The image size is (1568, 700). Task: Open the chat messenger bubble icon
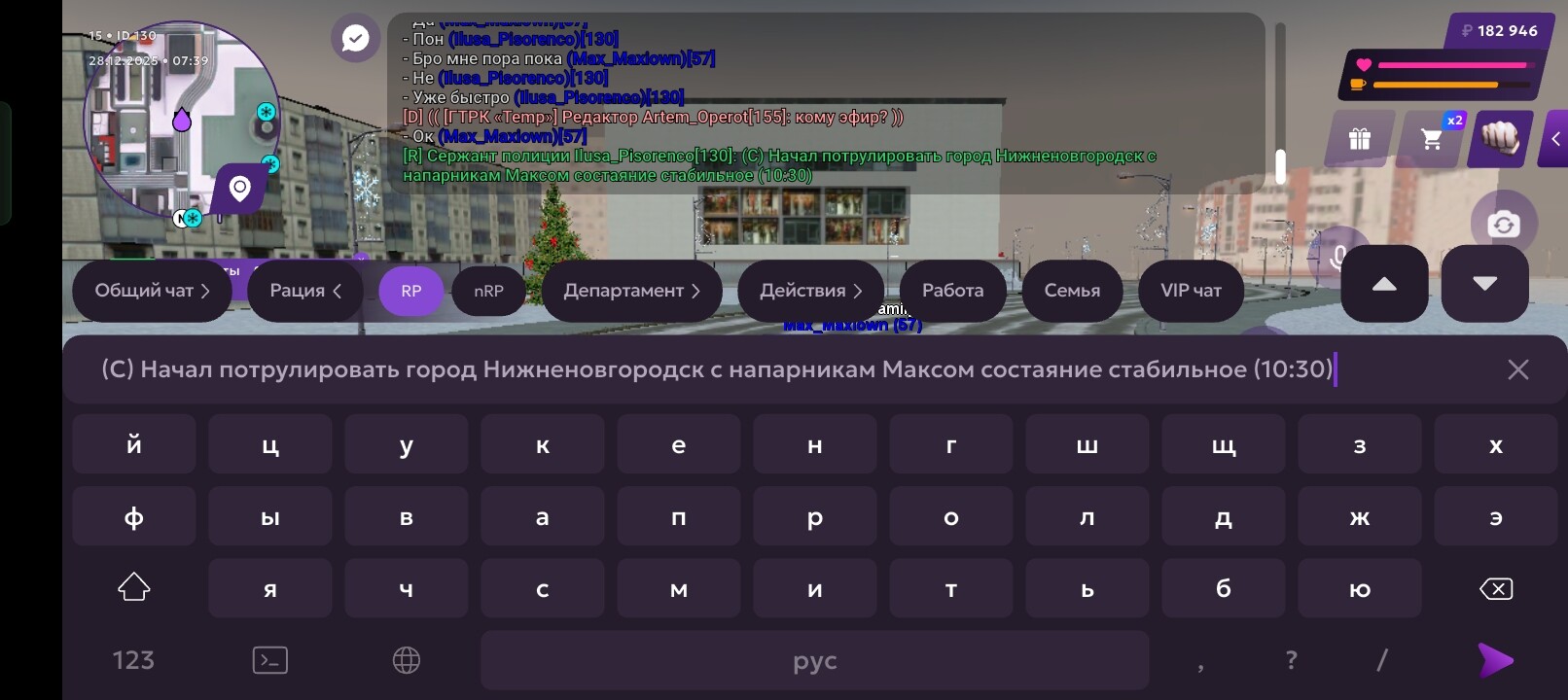(355, 39)
